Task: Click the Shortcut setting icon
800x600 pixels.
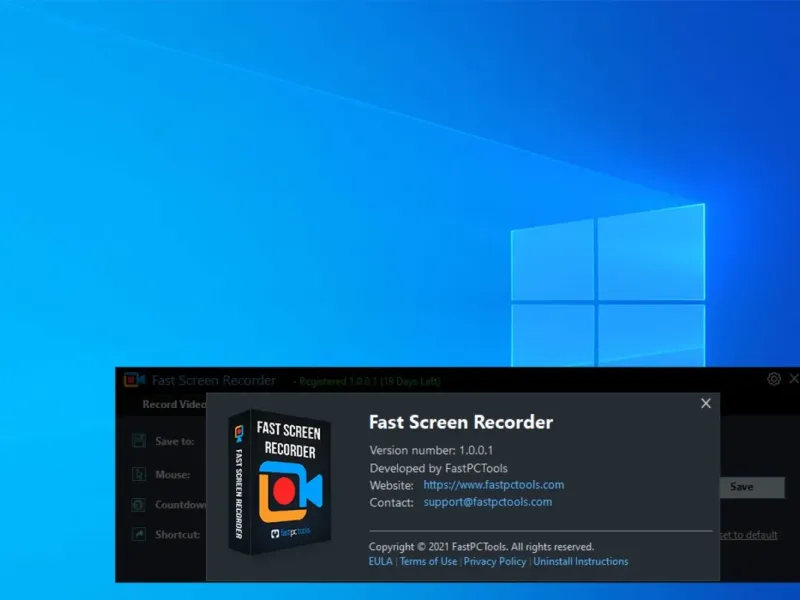Action: (139, 534)
